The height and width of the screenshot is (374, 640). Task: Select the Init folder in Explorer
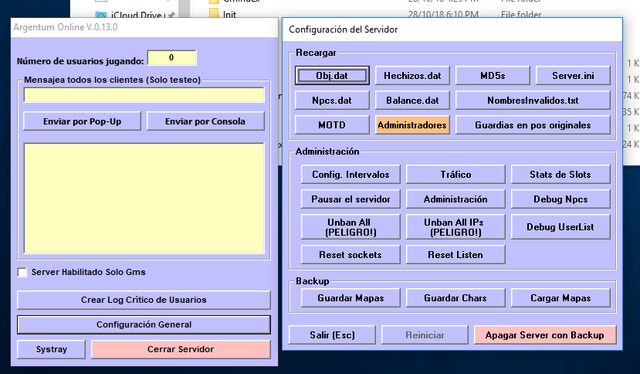click(x=229, y=15)
